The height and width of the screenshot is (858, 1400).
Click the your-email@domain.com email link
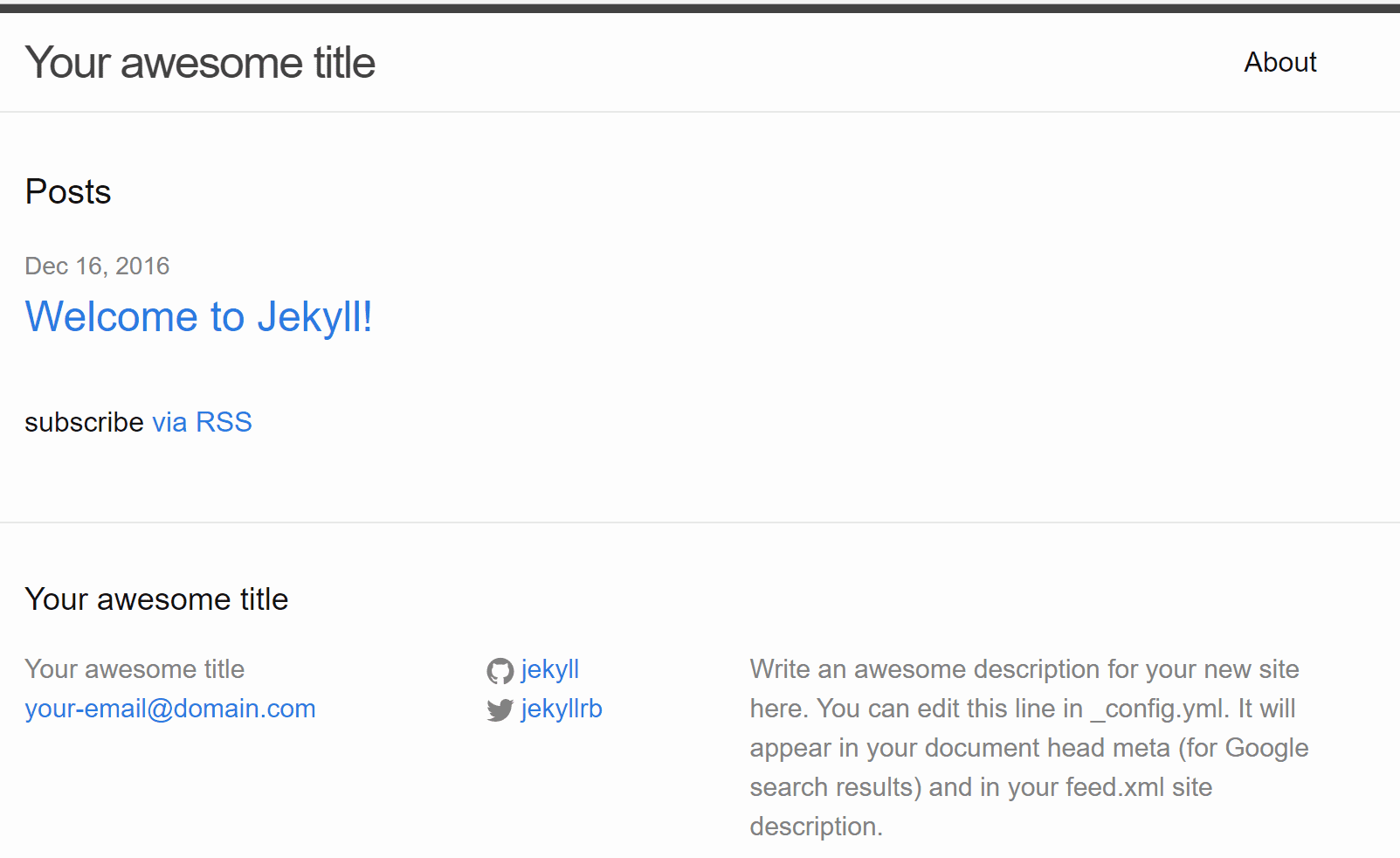[x=170, y=709]
